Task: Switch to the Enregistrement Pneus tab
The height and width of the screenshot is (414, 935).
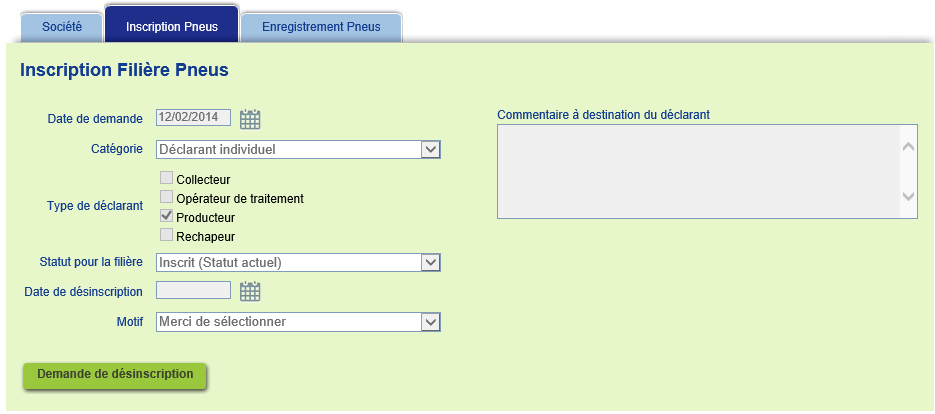Action: coord(321,27)
